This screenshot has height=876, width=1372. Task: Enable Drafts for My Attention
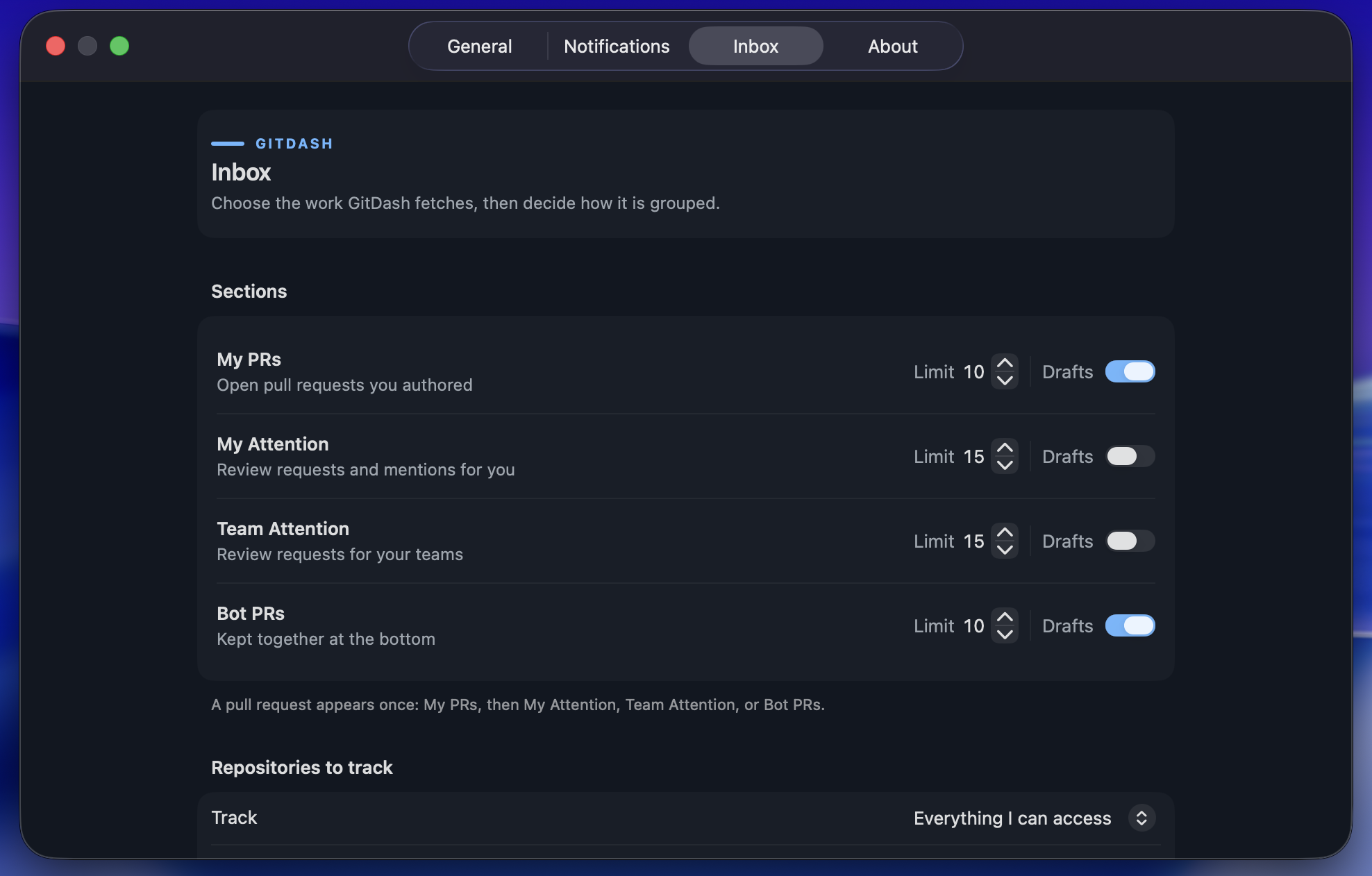click(x=1130, y=457)
